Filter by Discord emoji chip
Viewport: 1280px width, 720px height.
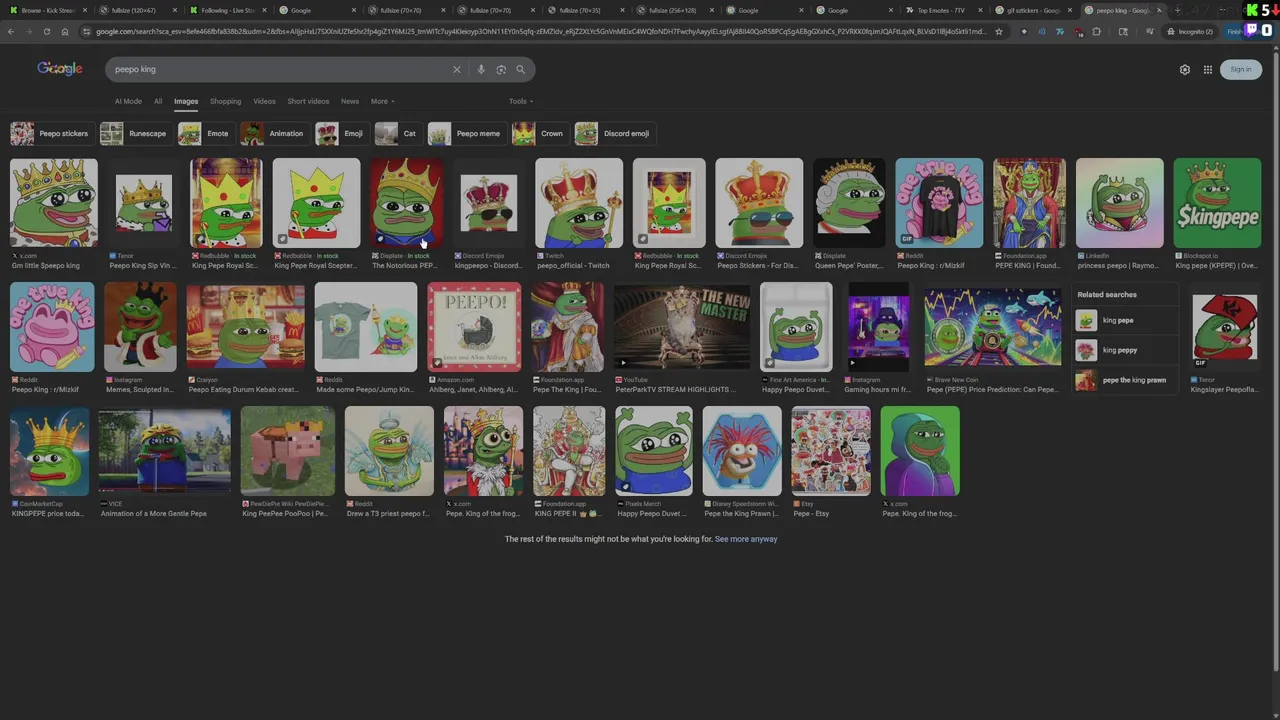click(613, 133)
